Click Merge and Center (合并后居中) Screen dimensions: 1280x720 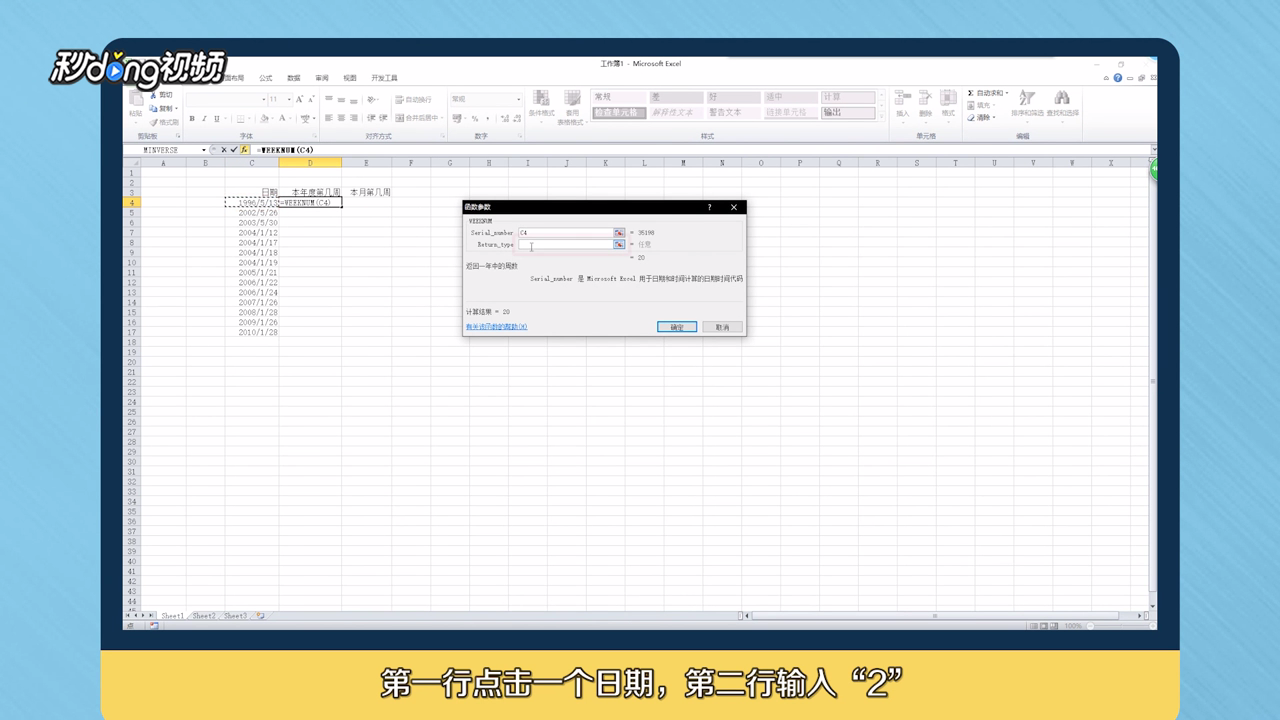click(417, 118)
